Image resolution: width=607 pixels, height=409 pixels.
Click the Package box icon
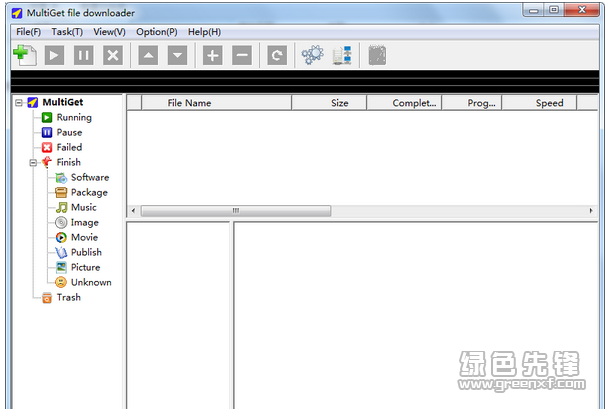tap(61, 192)
